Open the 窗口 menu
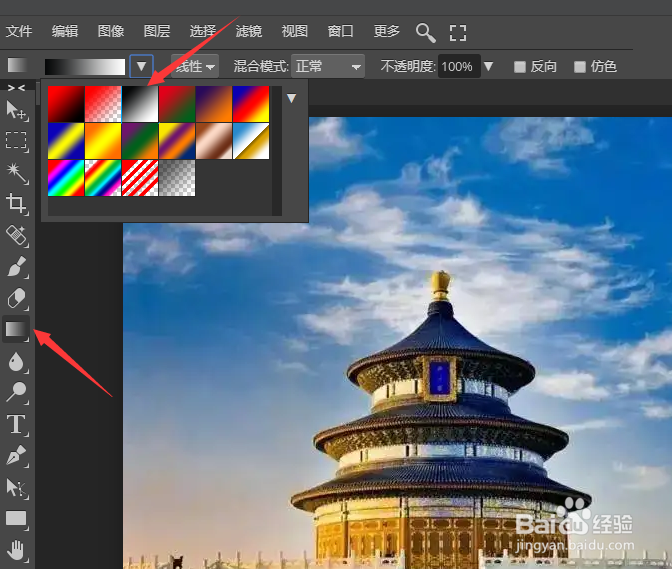 click(x=340, y=31)
